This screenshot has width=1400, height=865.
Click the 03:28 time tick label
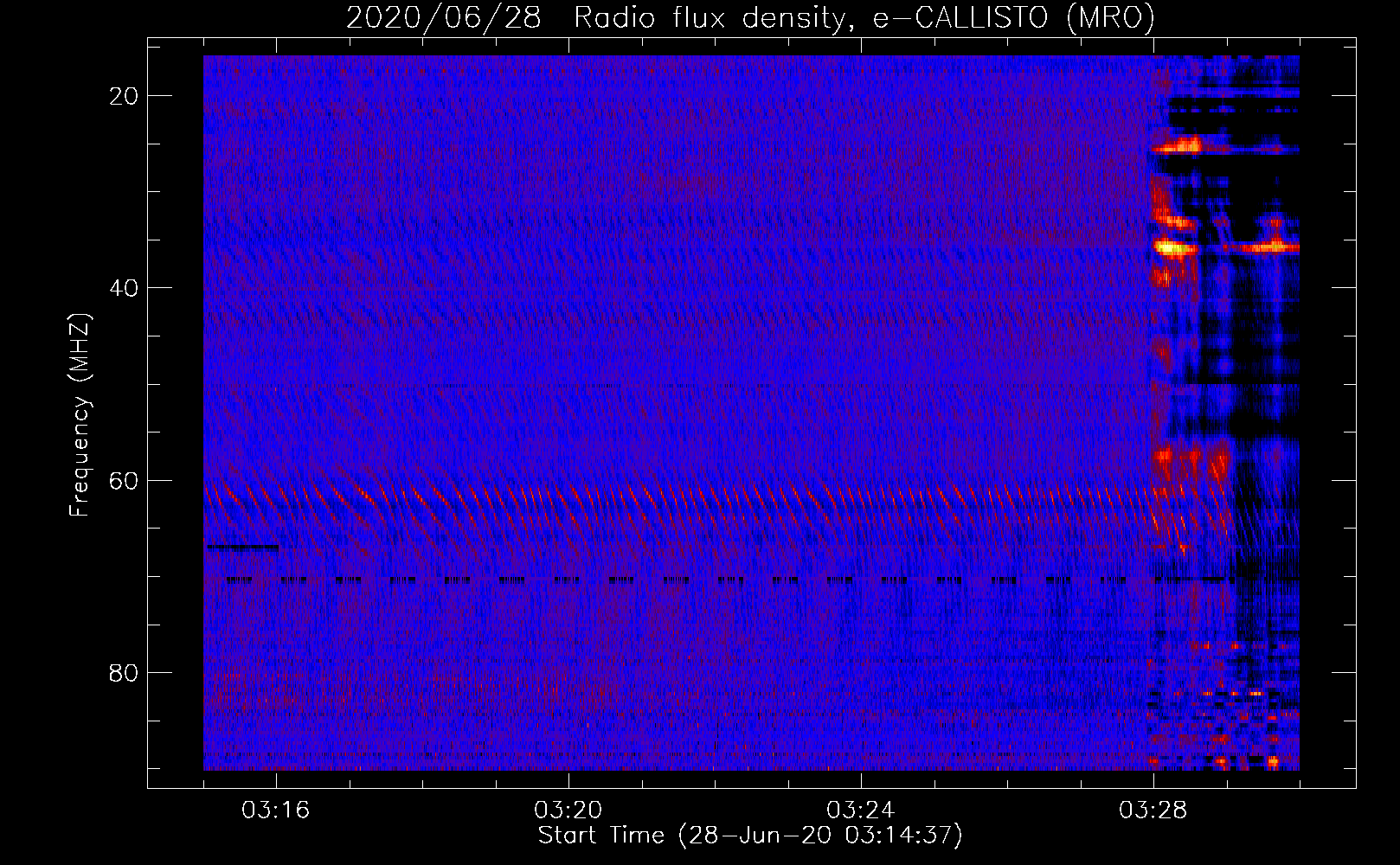pos(1153,811)
